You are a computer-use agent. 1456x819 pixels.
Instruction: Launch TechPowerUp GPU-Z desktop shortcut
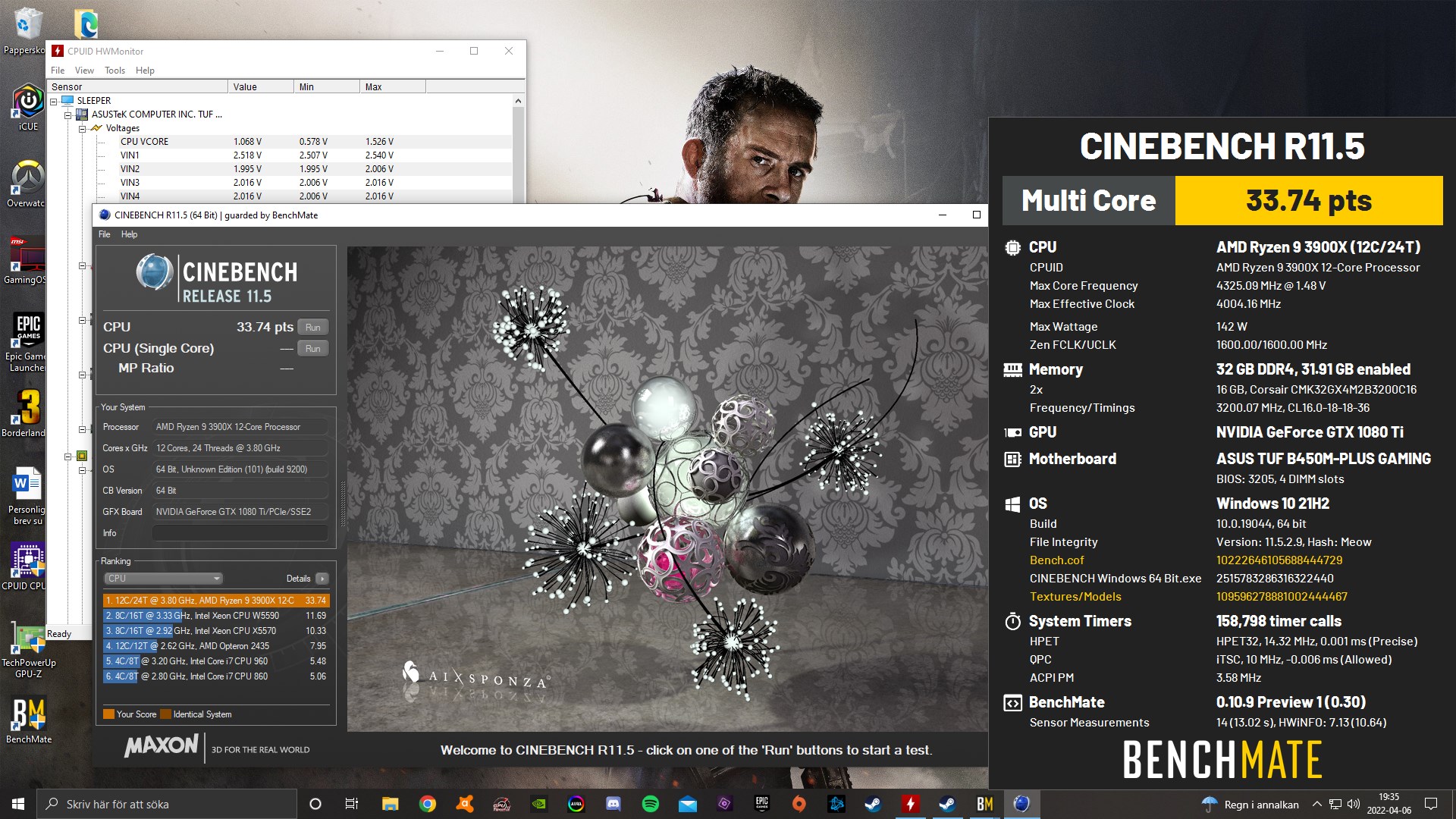(x=28, y=650)
